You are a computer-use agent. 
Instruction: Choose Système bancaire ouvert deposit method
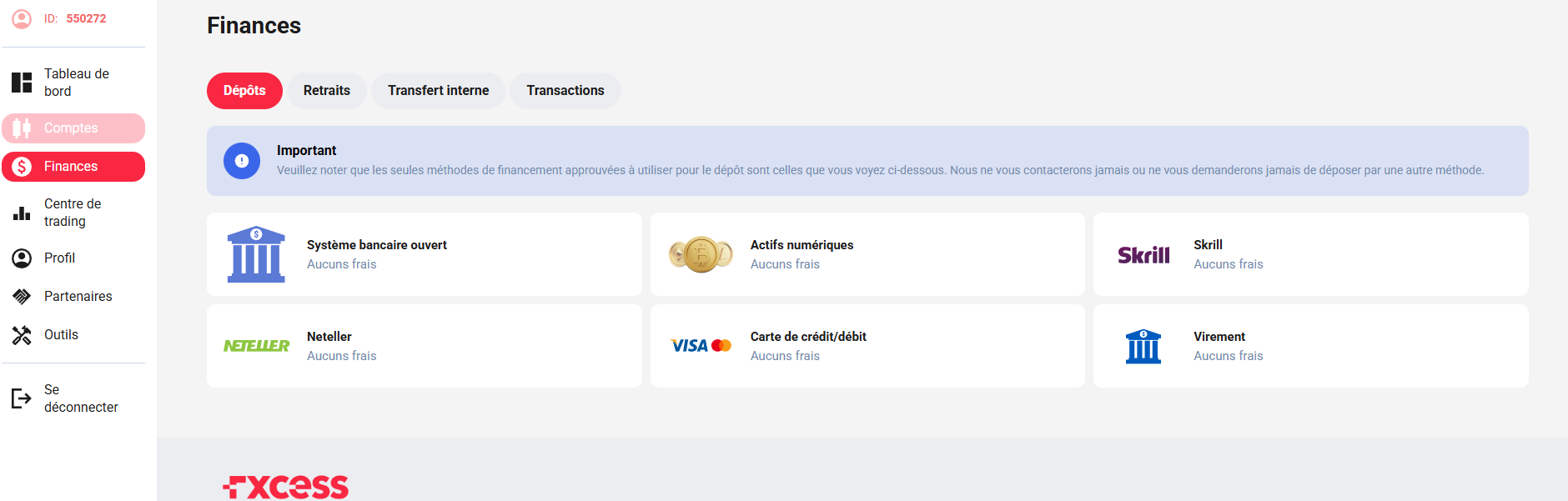pyautogui.click(x=424, y=254)
